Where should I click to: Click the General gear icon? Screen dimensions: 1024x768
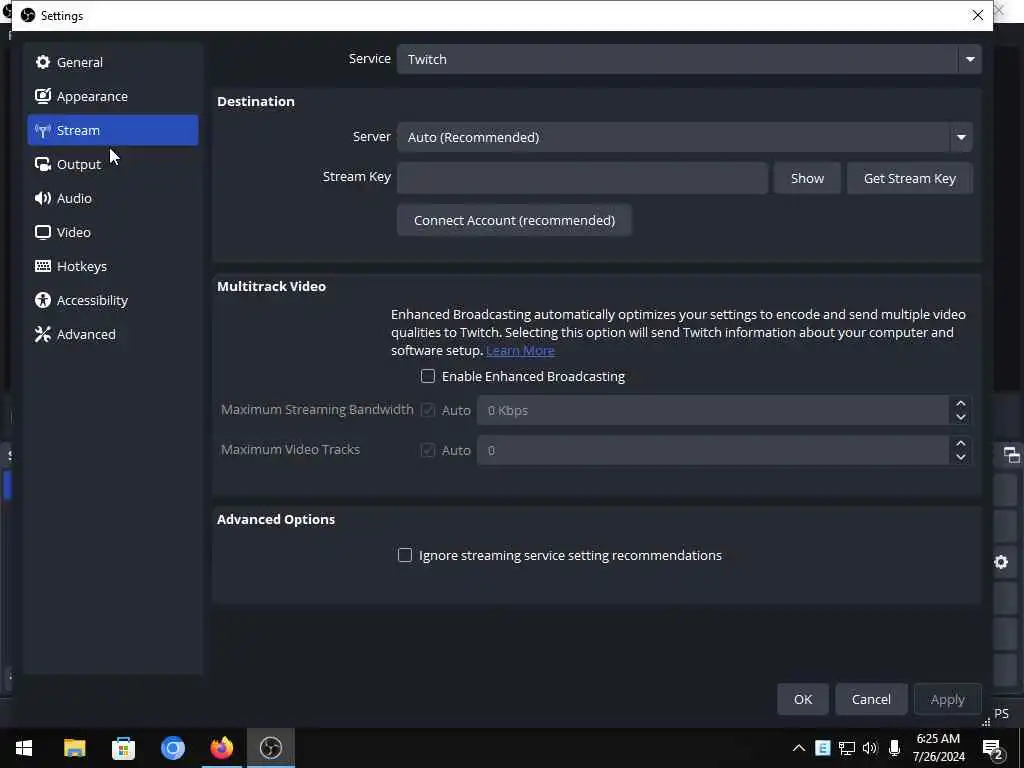point(42,62)
